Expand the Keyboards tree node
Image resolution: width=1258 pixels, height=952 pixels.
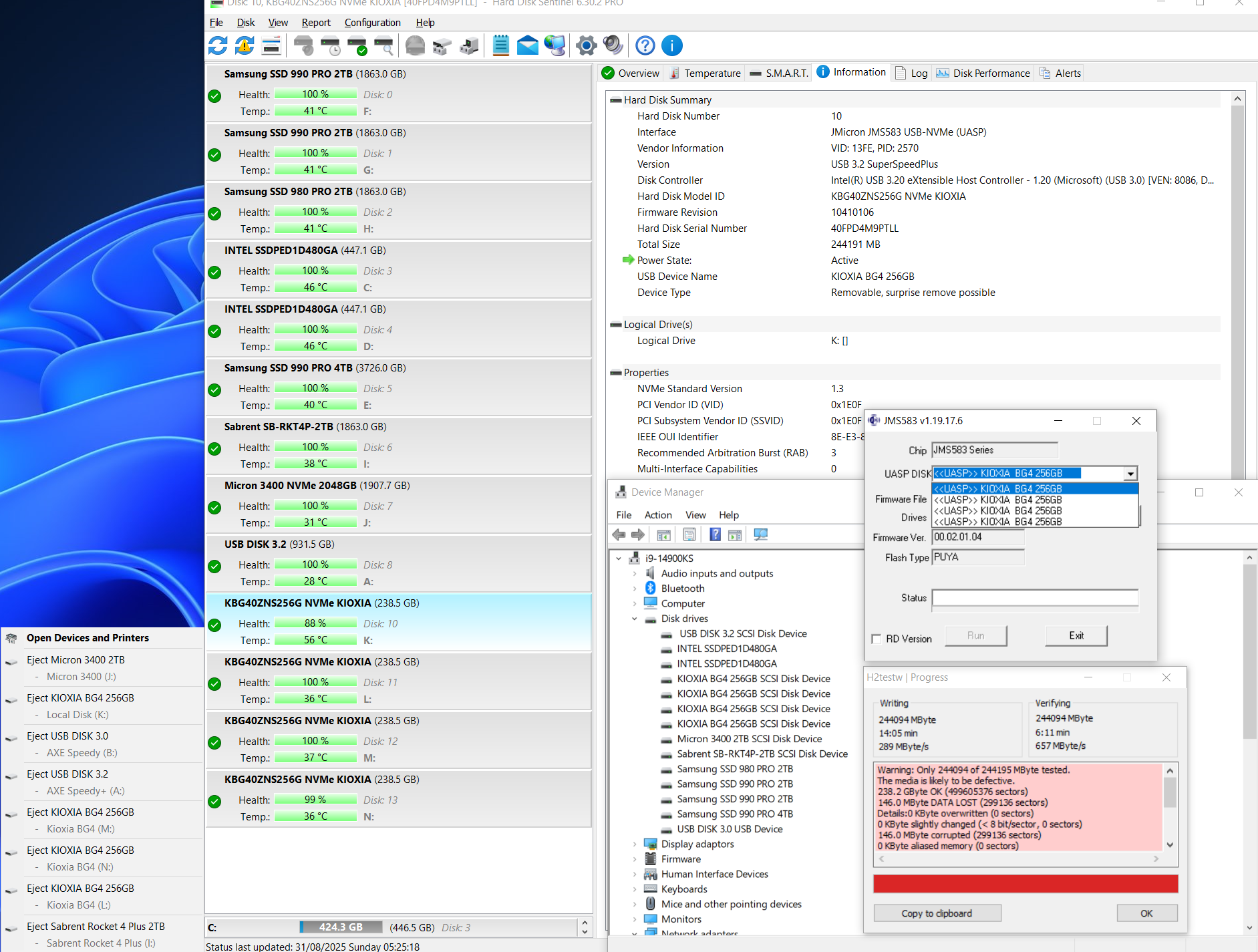635,889
